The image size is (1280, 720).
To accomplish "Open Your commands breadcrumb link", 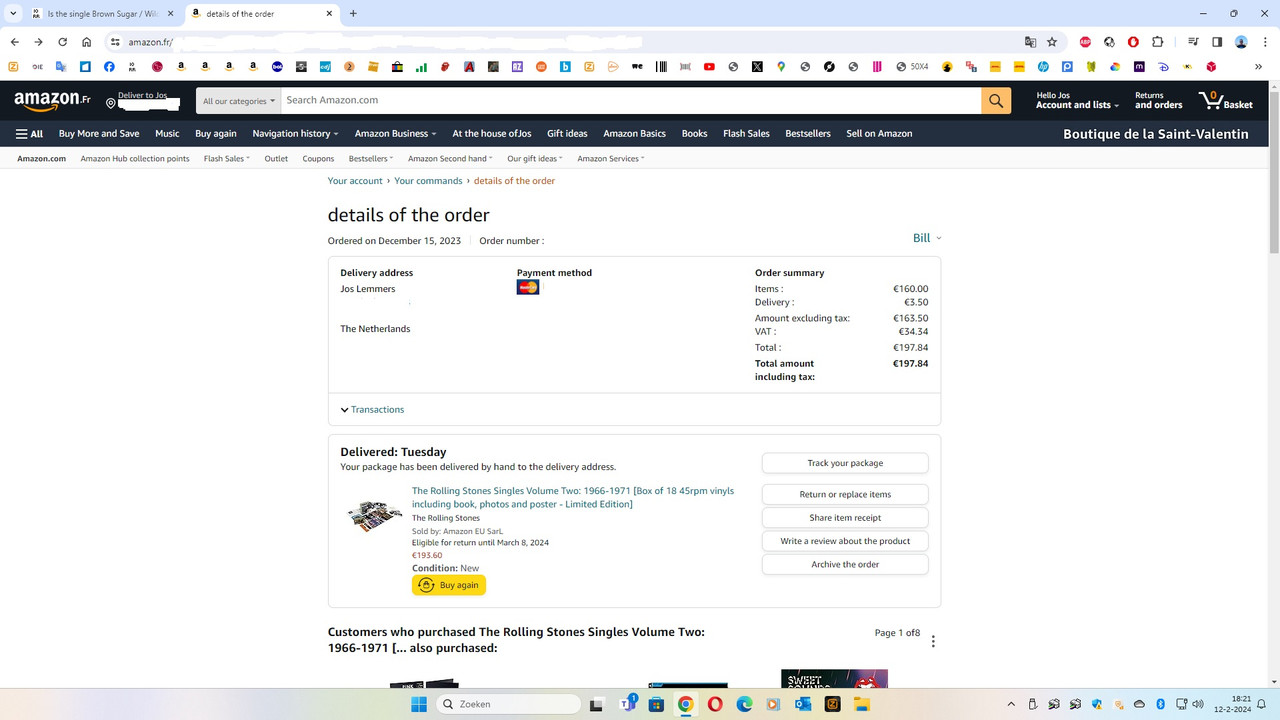I will tap(428, 181).
